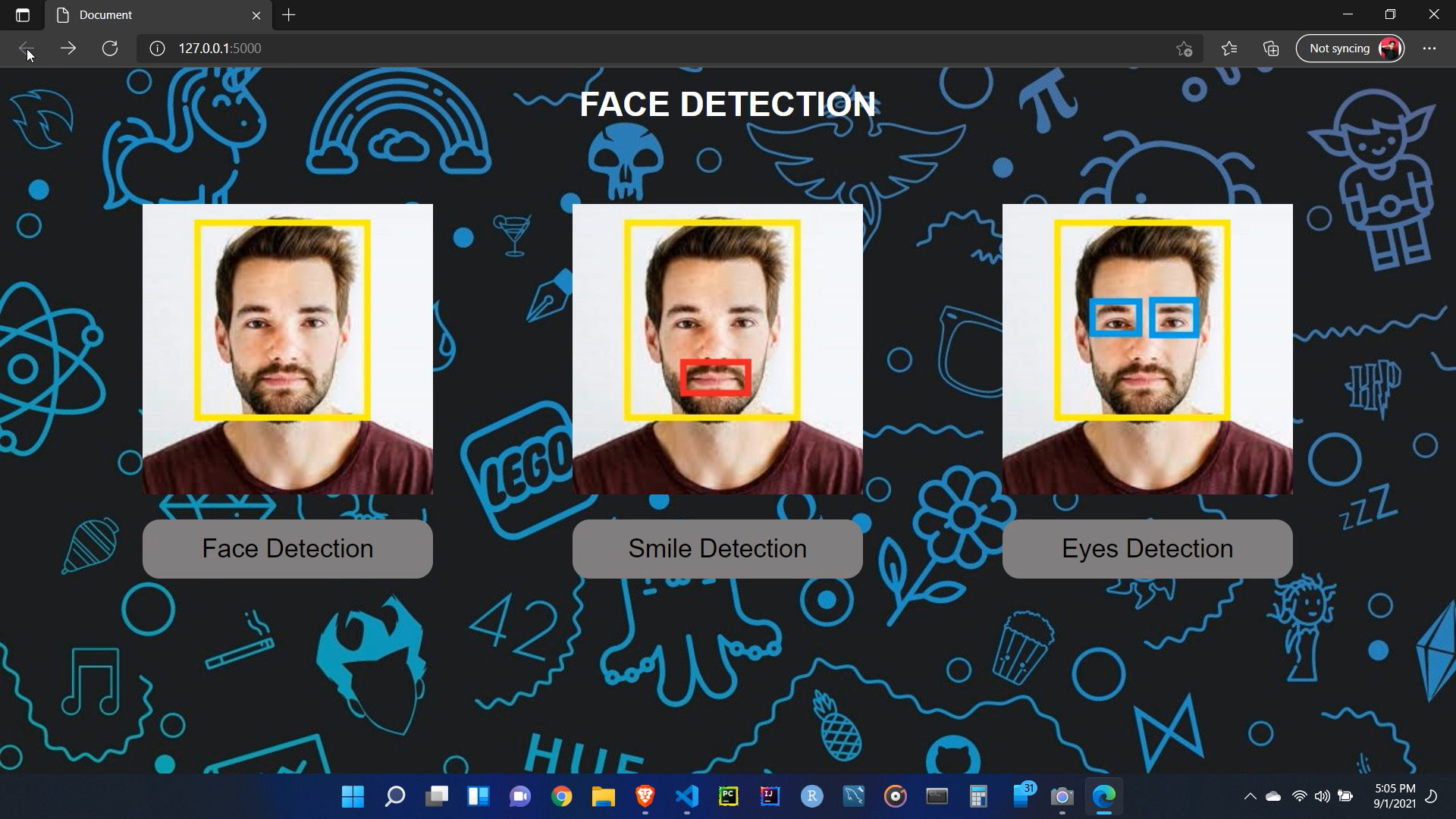
Task: Open Calculator from taskbar
Action: [978, 796]
